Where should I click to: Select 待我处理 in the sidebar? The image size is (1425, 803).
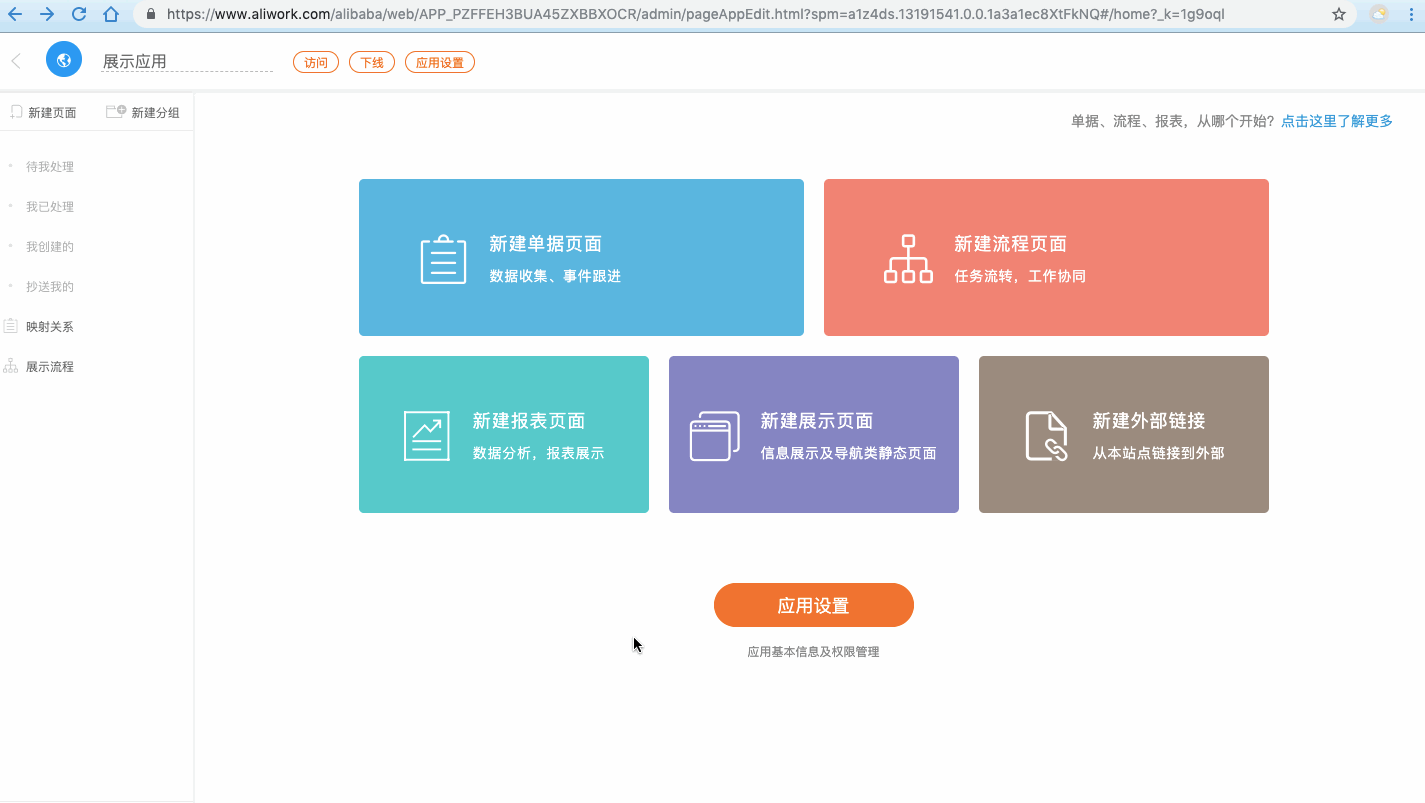(x=50, y=167)
